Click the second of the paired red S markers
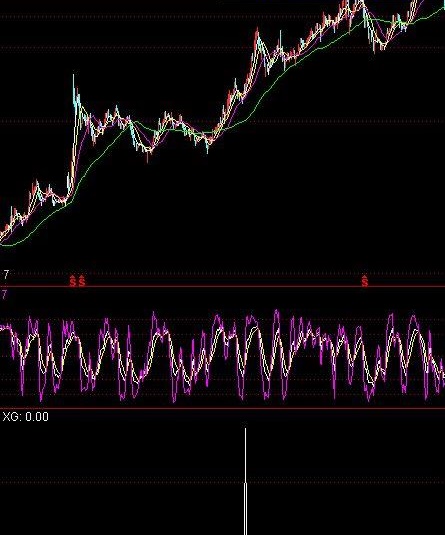445x535 pixels. pos(82,281)
